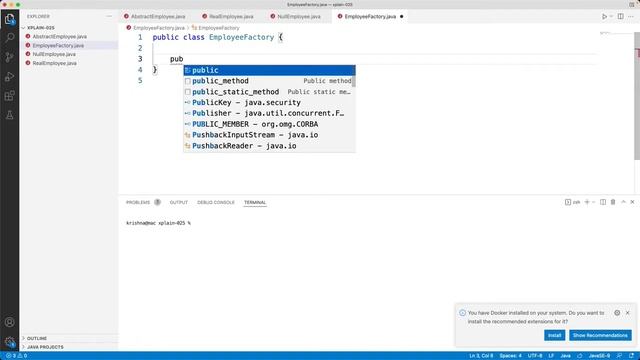
Task: Open the Manage gear in activity bar
Action: click(x=9, y=341)
